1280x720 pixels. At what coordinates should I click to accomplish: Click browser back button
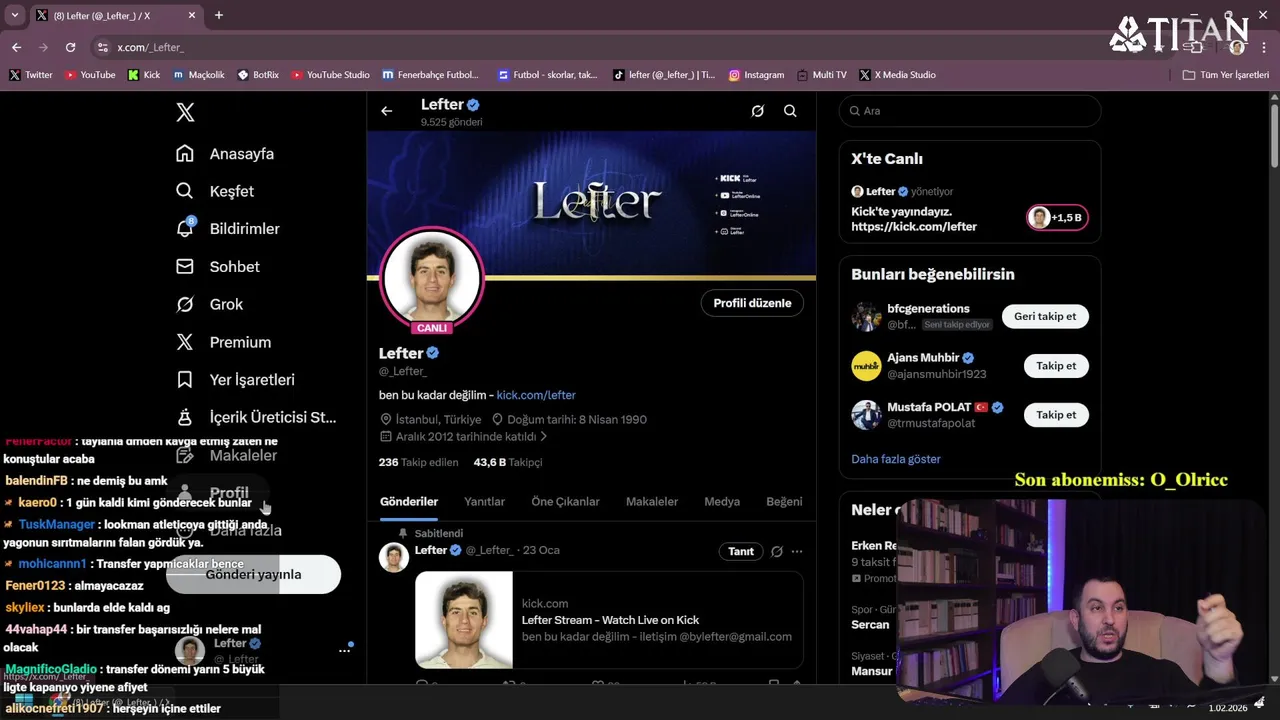(x=16, y=47)
